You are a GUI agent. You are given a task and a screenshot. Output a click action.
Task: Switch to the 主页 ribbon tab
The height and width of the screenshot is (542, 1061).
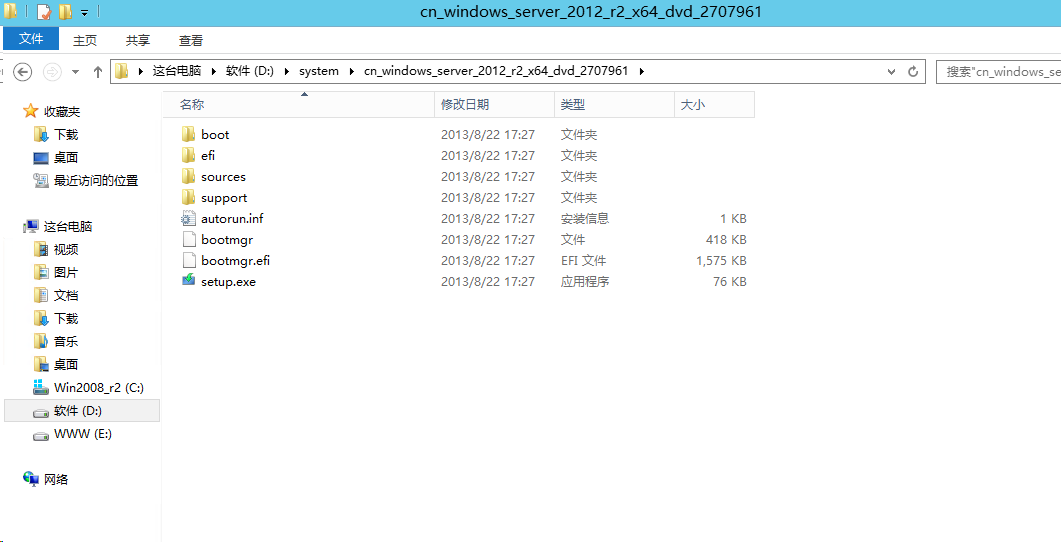coord(85,41)
